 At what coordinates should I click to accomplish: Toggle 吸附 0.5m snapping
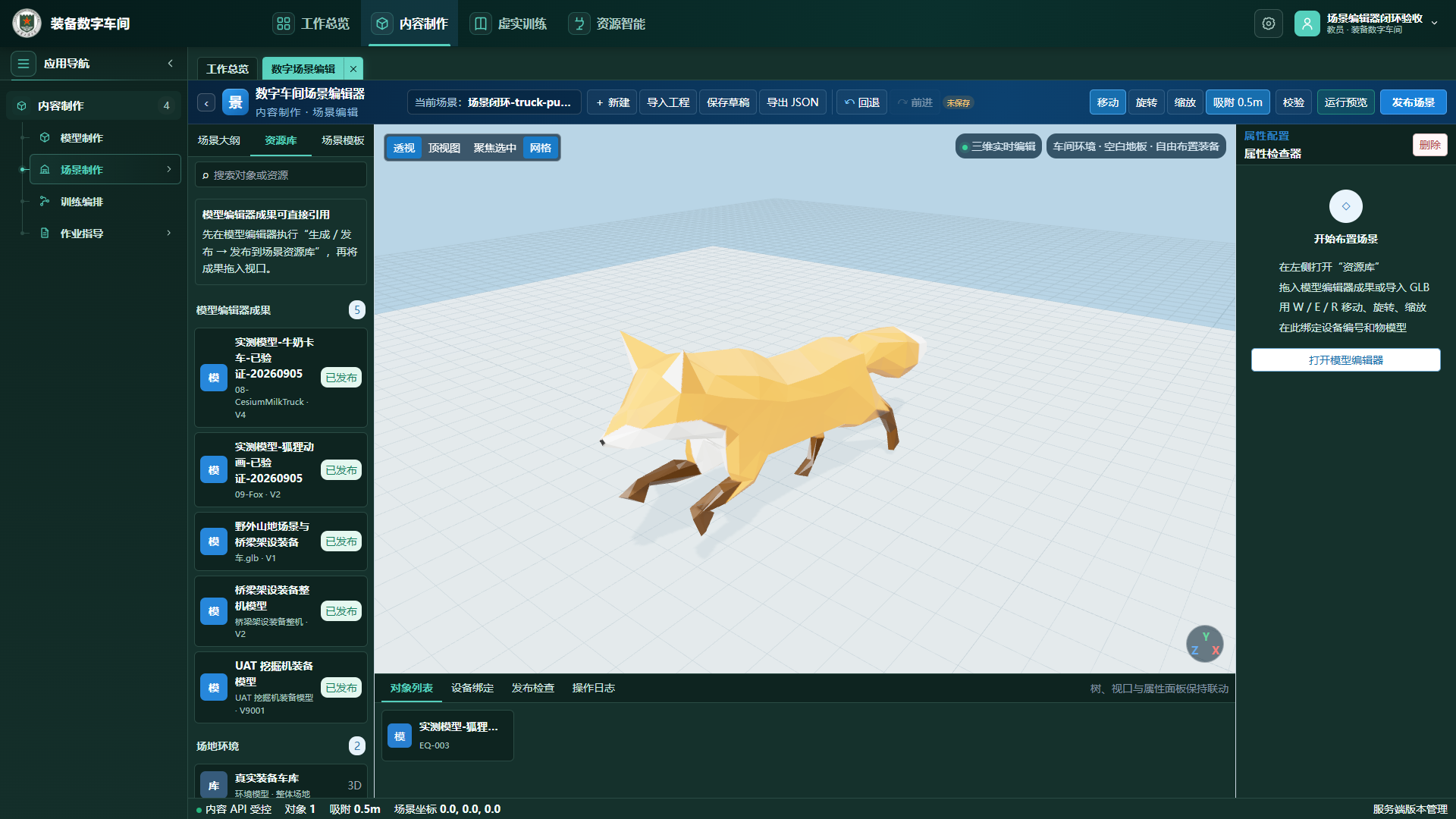[x=1238, y=102]
